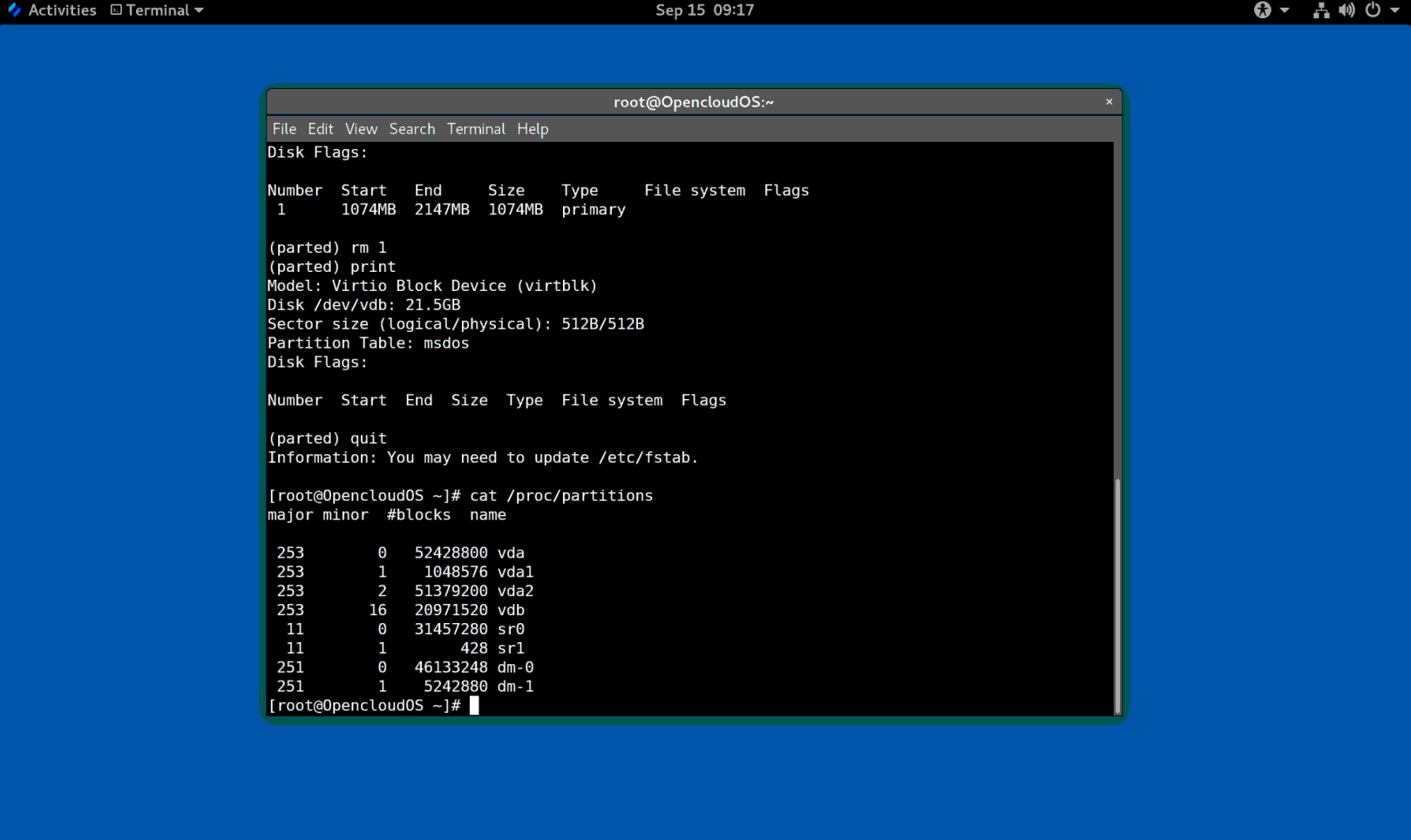The height and width of the screenshot is (840, 1411).
Task: Click the '1048576' block count
Action: (456, 572)
